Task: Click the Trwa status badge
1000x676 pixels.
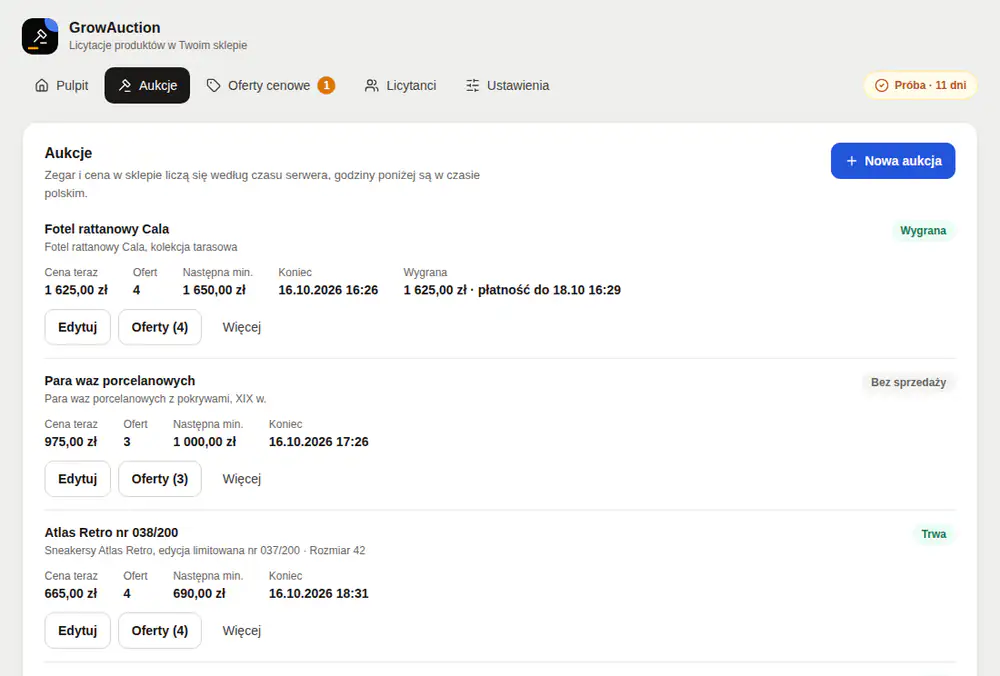Action: click(x=934, y=534)
